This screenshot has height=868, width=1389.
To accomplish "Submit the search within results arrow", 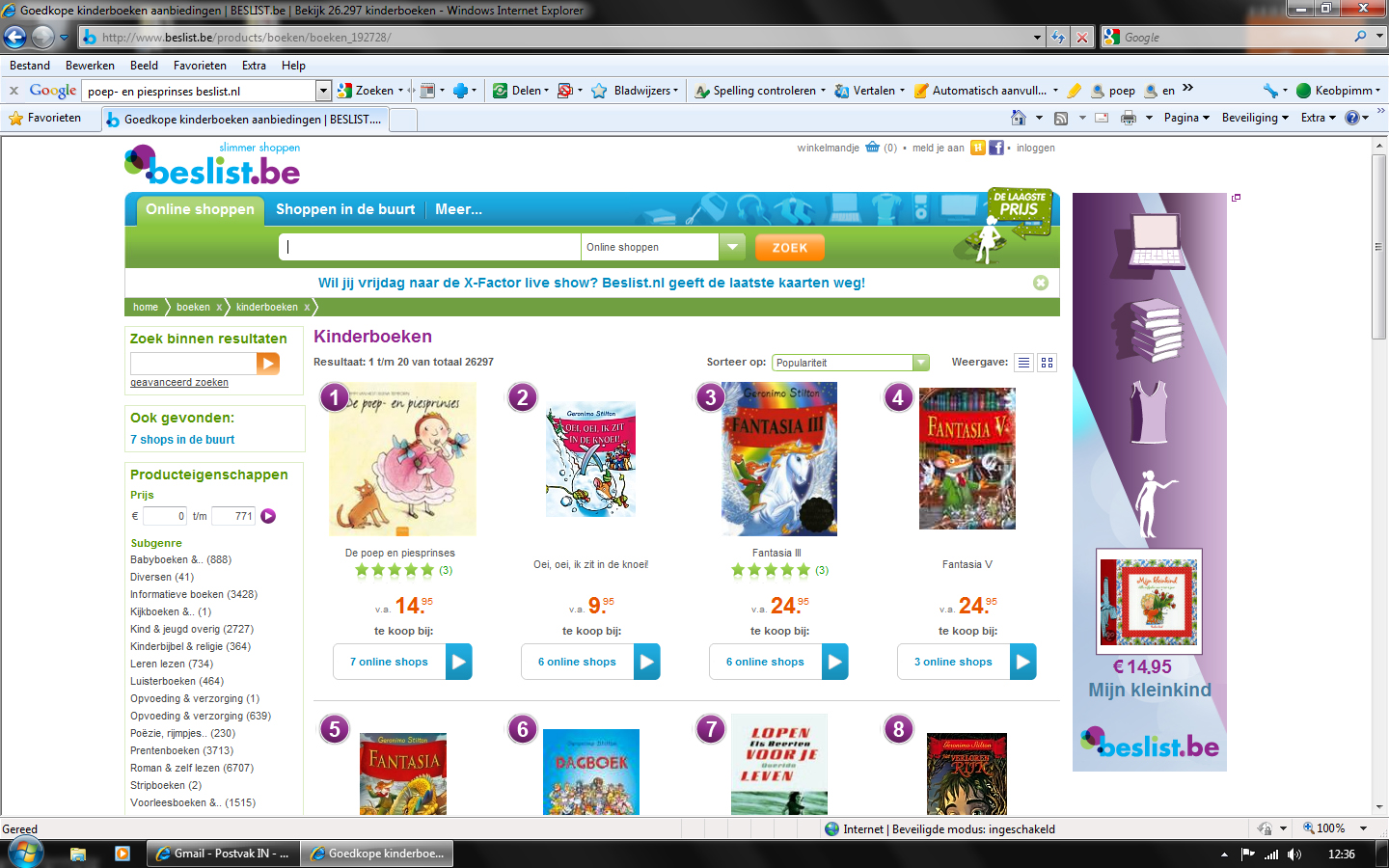I will click(x=268, y=363).
